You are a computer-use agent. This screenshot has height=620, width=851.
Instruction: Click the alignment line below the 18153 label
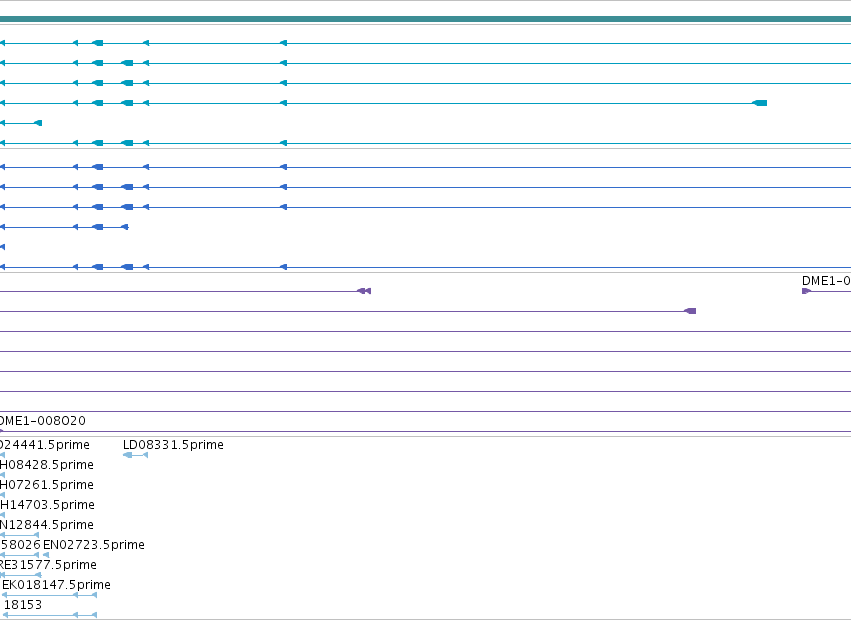[x=49, y=615]
